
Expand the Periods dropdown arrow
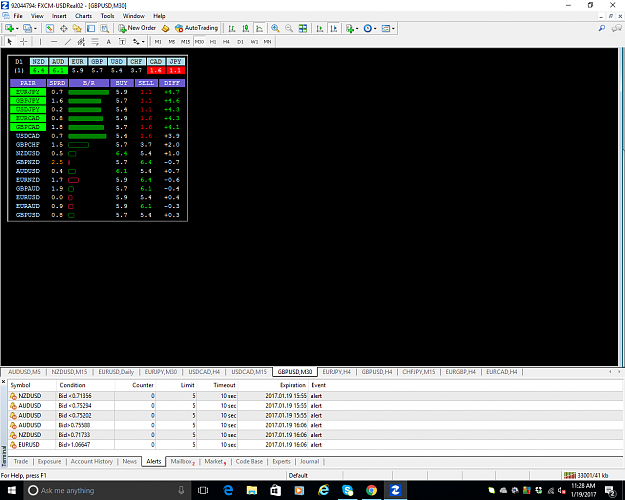[x=375, y=29]
